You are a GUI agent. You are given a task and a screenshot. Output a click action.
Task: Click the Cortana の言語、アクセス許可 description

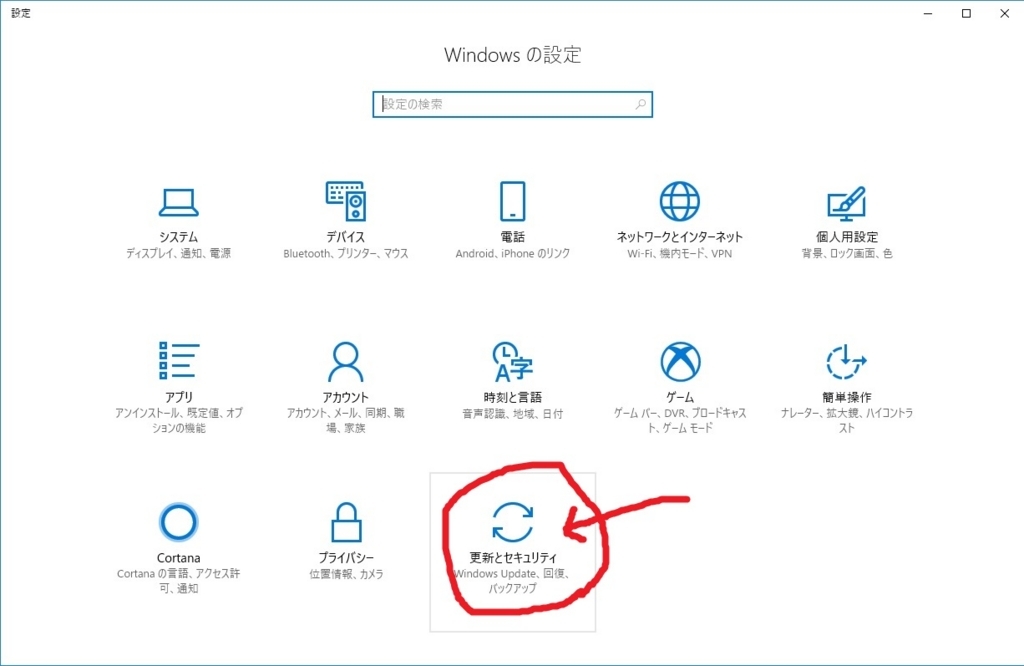[178, 581]
